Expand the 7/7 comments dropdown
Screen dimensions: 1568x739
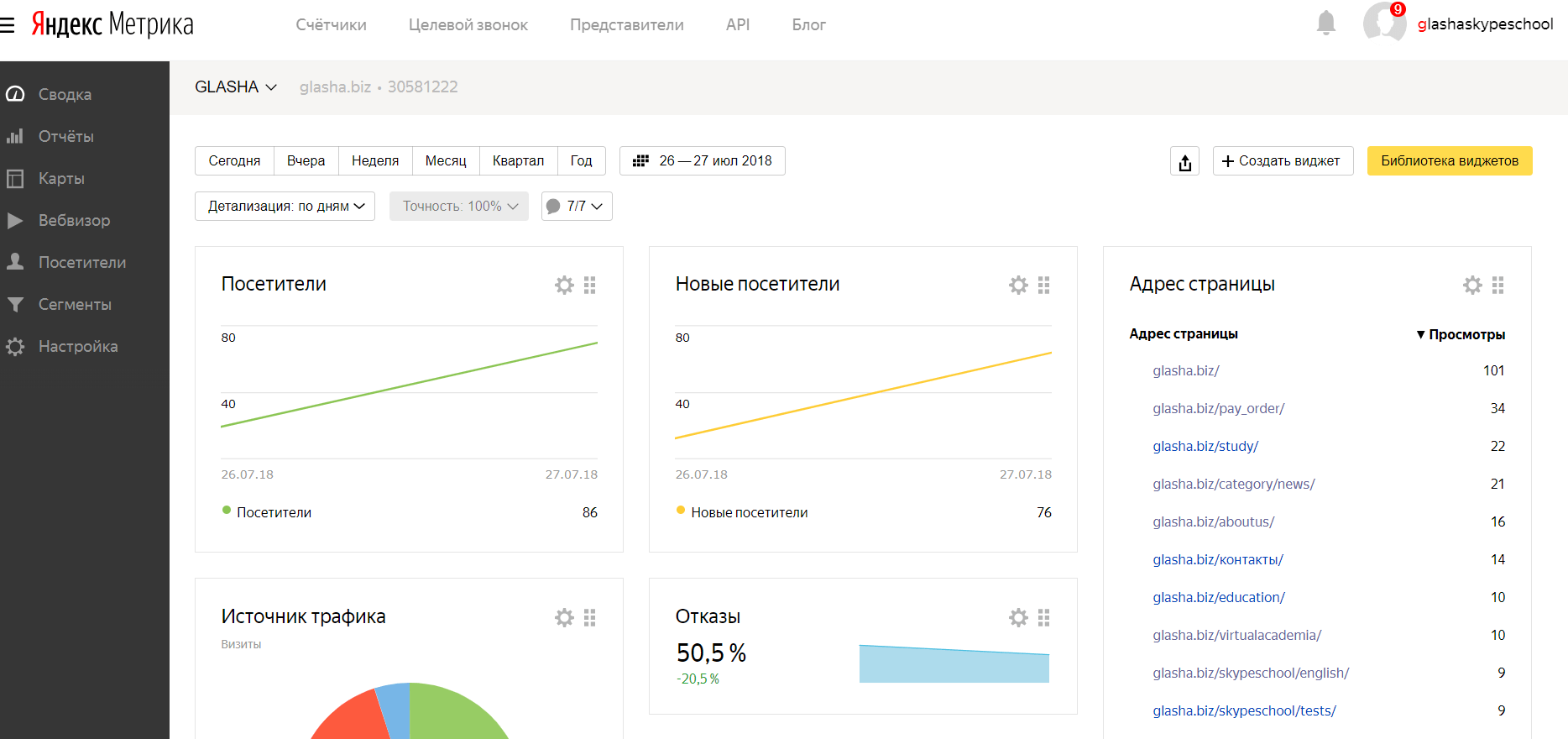pyautogui.click(x=577, y=207)
